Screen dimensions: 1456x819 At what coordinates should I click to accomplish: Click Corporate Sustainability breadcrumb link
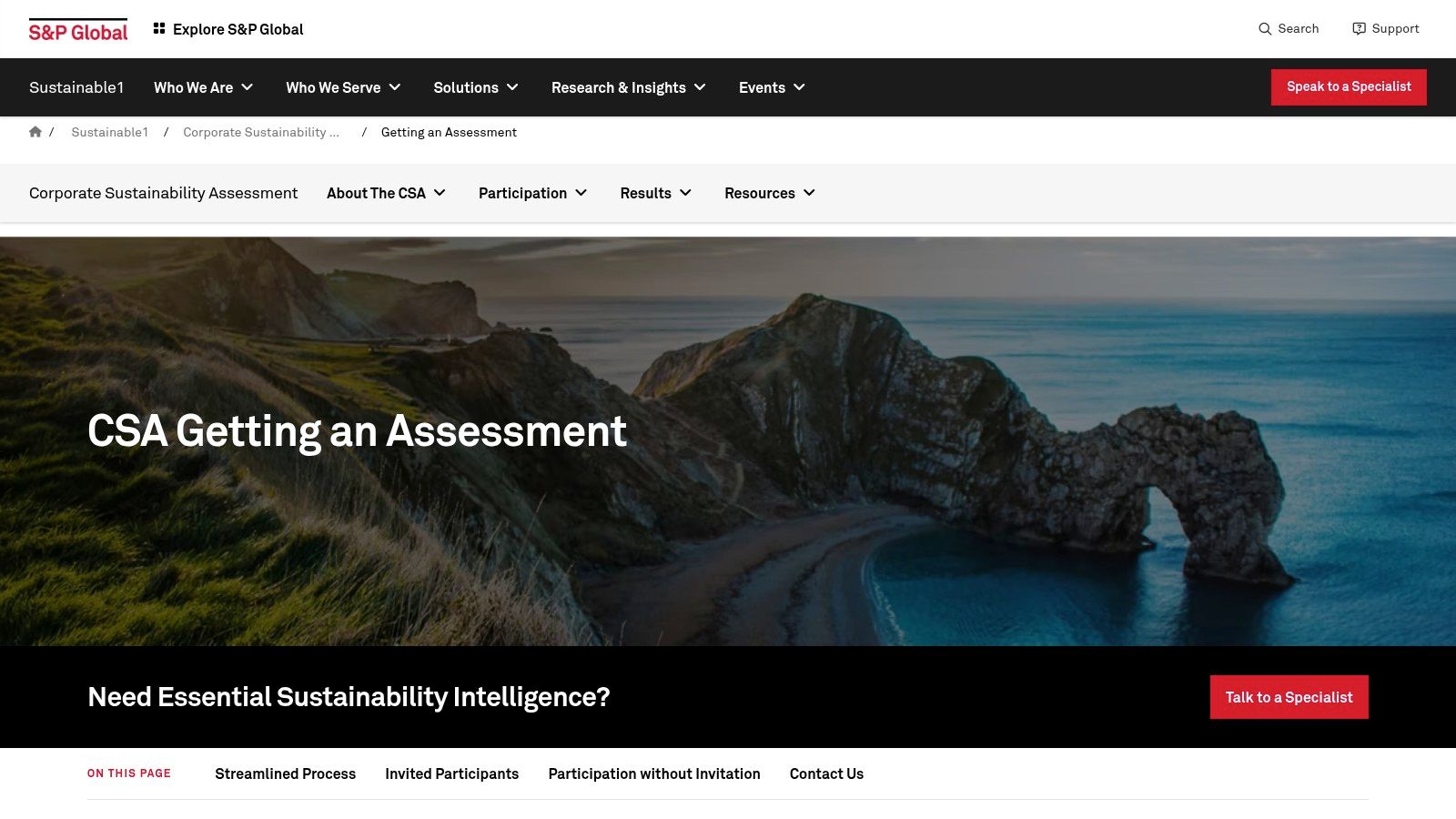tap(261, 132)
